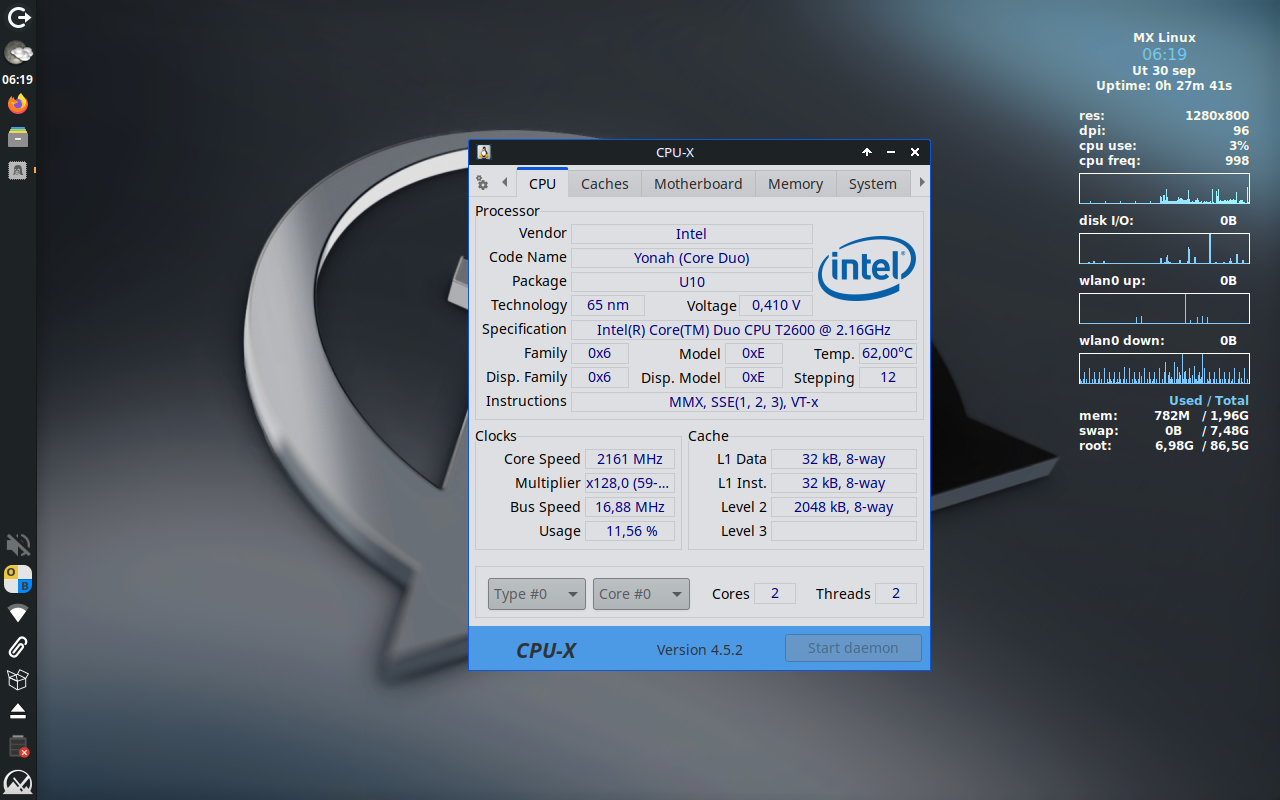
Task: Switch to the Caches tab
Action: [605, 183]
